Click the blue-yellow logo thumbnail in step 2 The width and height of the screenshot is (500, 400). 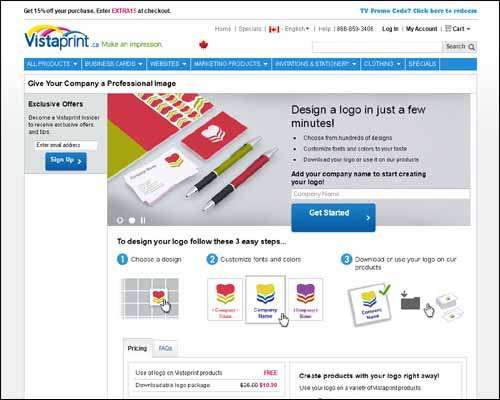pos(265,300)
